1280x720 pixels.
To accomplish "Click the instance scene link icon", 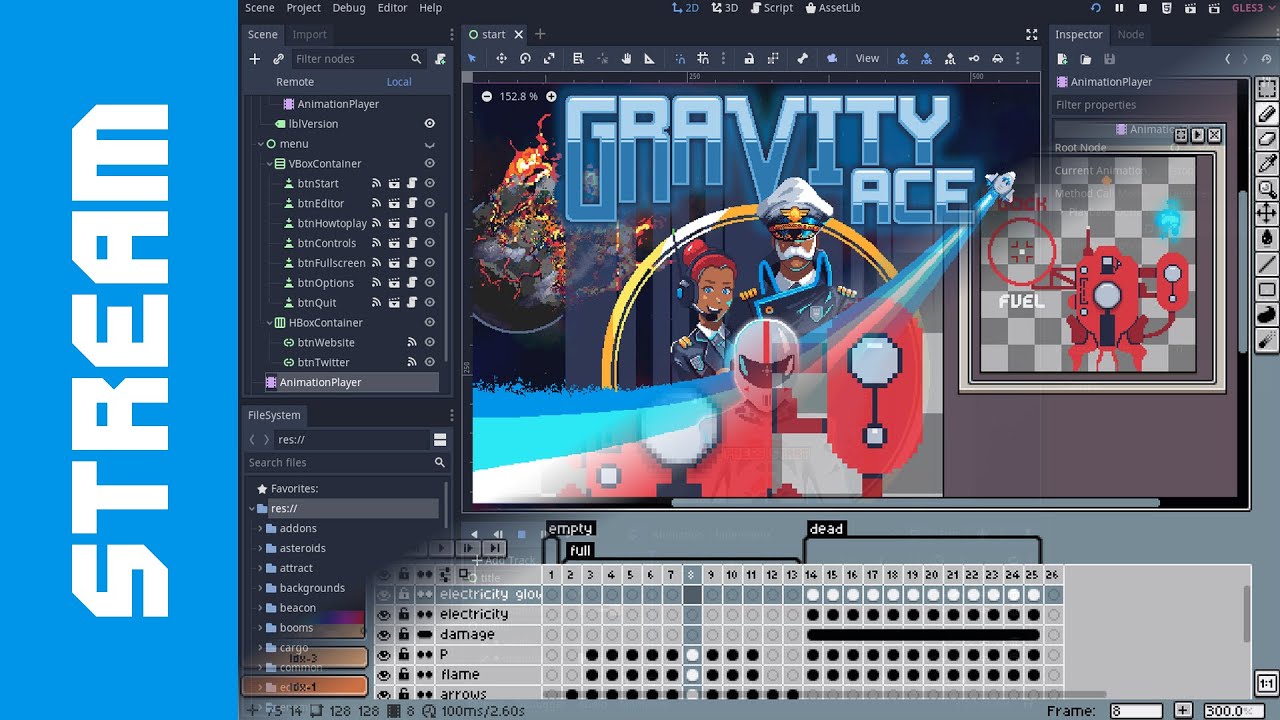I will (278, 59).
